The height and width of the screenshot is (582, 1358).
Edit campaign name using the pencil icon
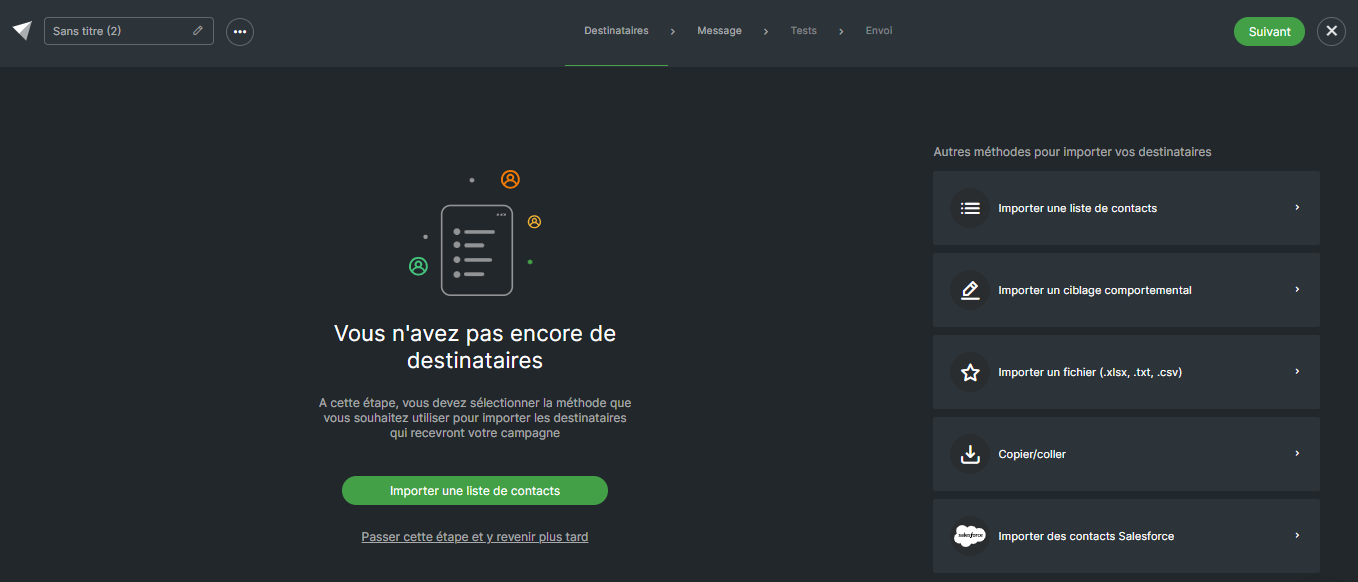198,31
